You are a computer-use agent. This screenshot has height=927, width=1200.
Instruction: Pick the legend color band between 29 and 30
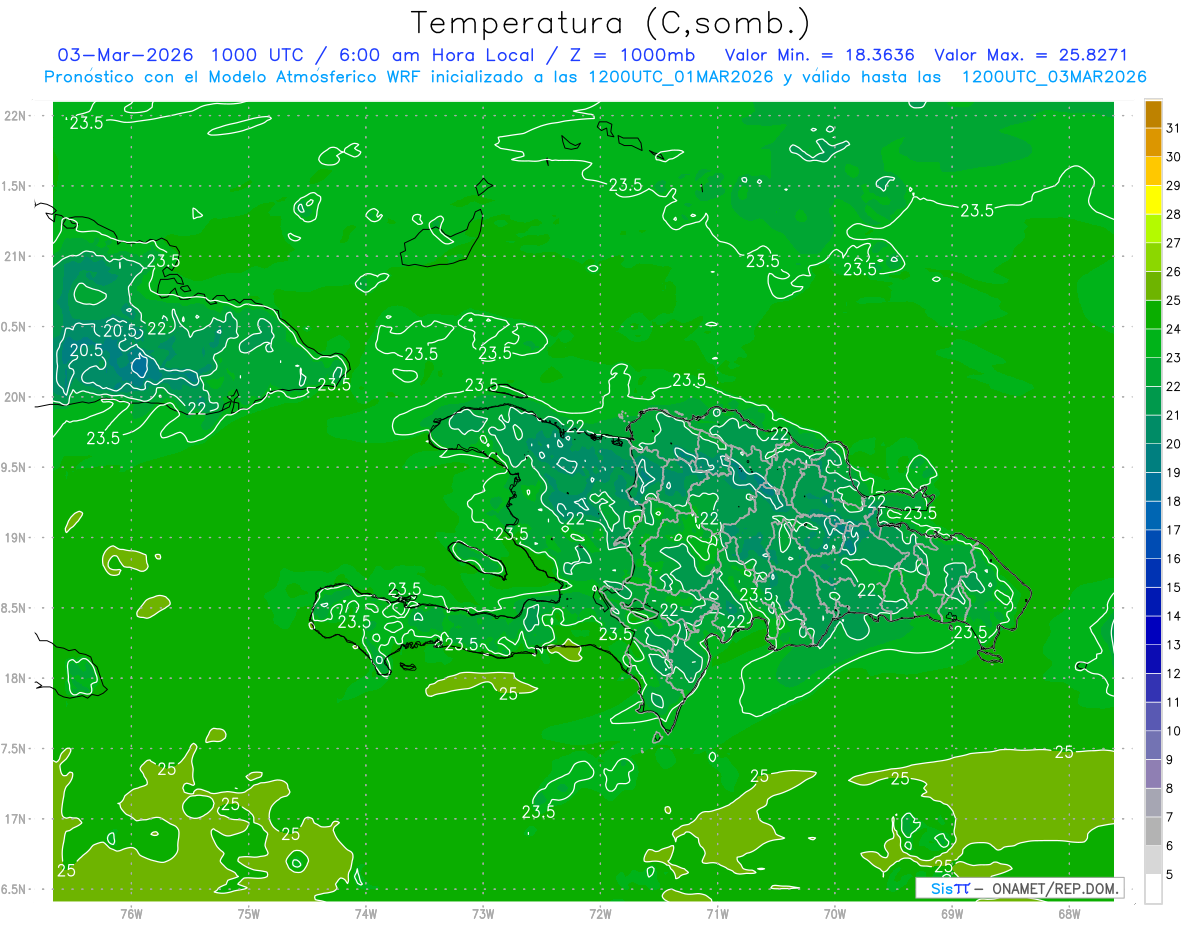pyautogui.click(x=1153, y=172)
